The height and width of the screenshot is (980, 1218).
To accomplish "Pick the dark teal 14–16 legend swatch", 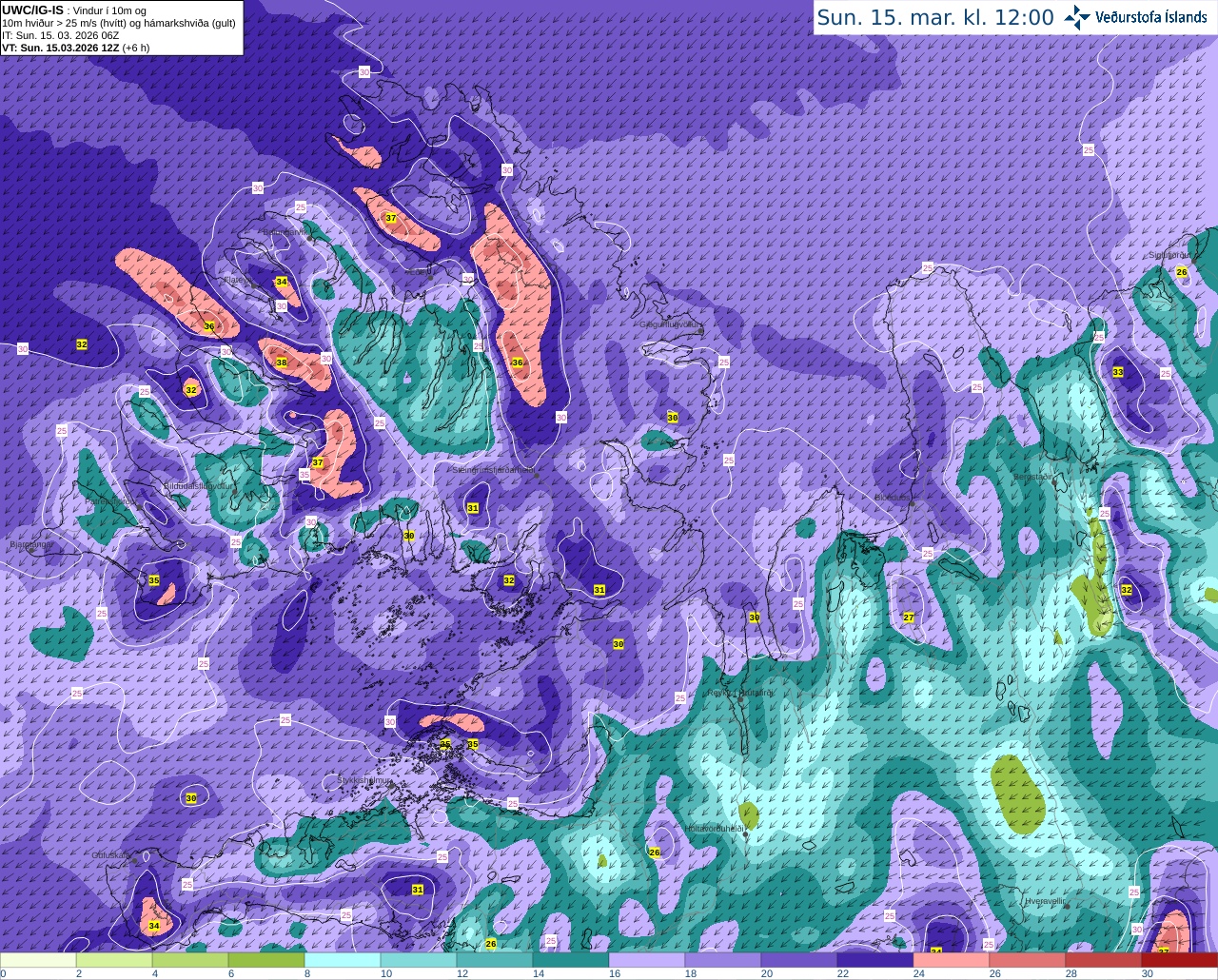I will pos(572,960).
